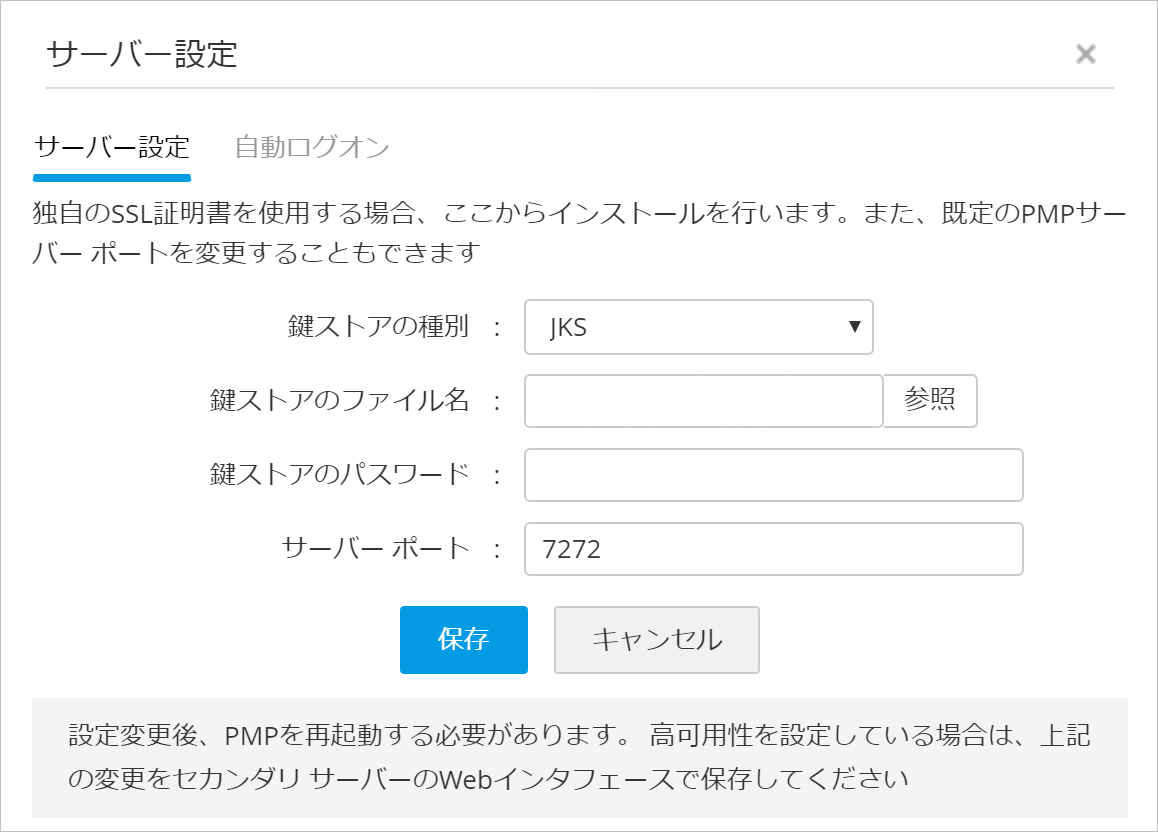Click the 鍵ストアのパスワード field label

pyautogui.click(x=339, y=475)
